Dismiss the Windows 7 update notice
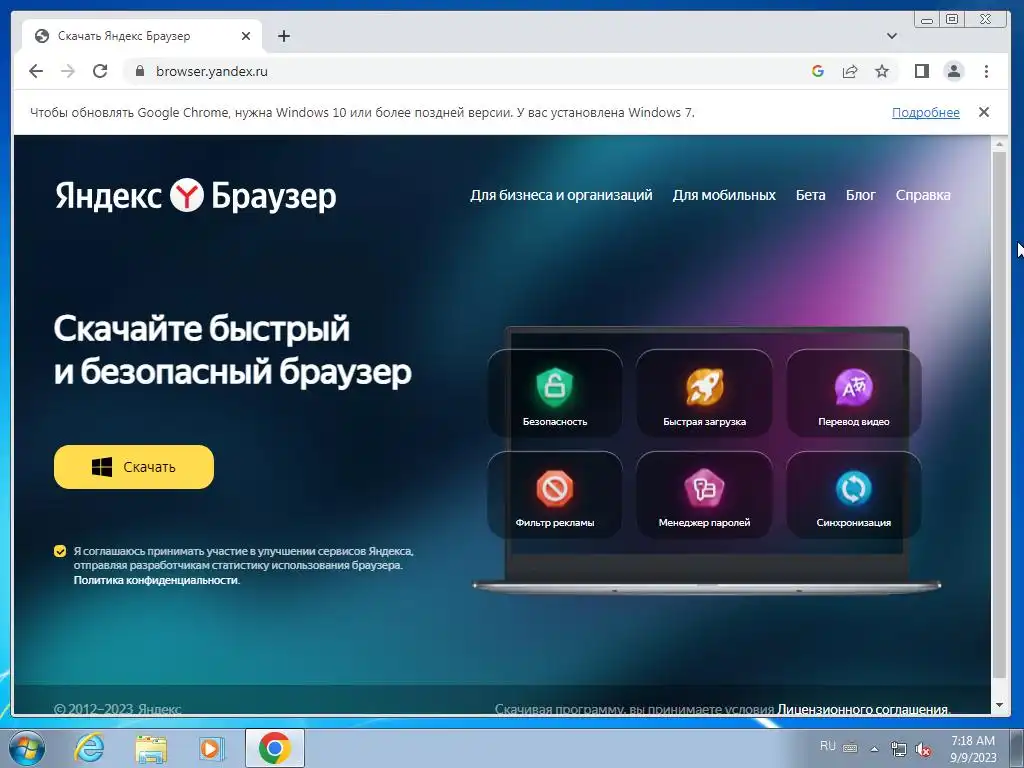The image size is (1024, 768). (x=984, y=112)
